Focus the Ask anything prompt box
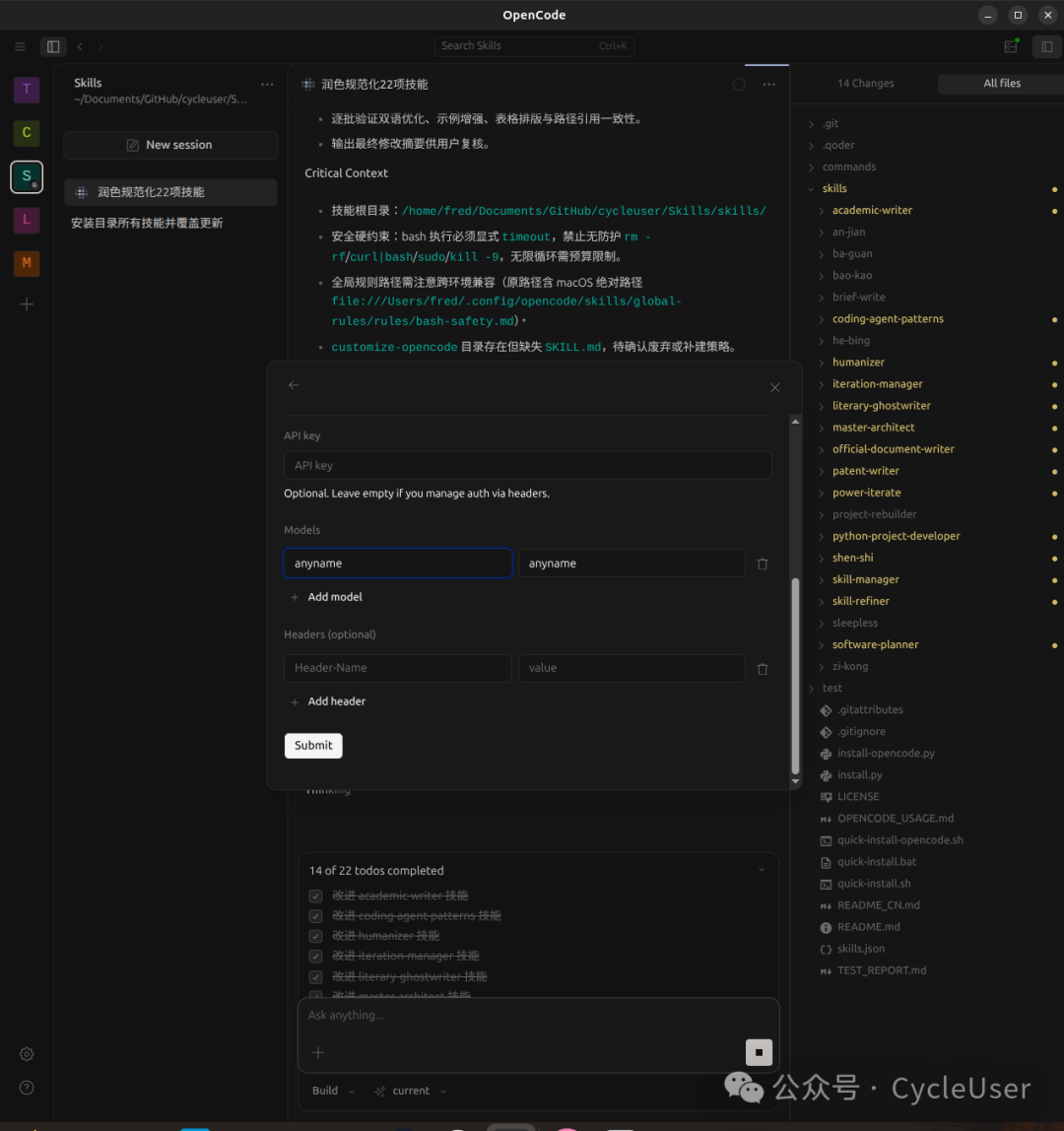This screenshot has height=1131, width=1064. point(538,1016)
